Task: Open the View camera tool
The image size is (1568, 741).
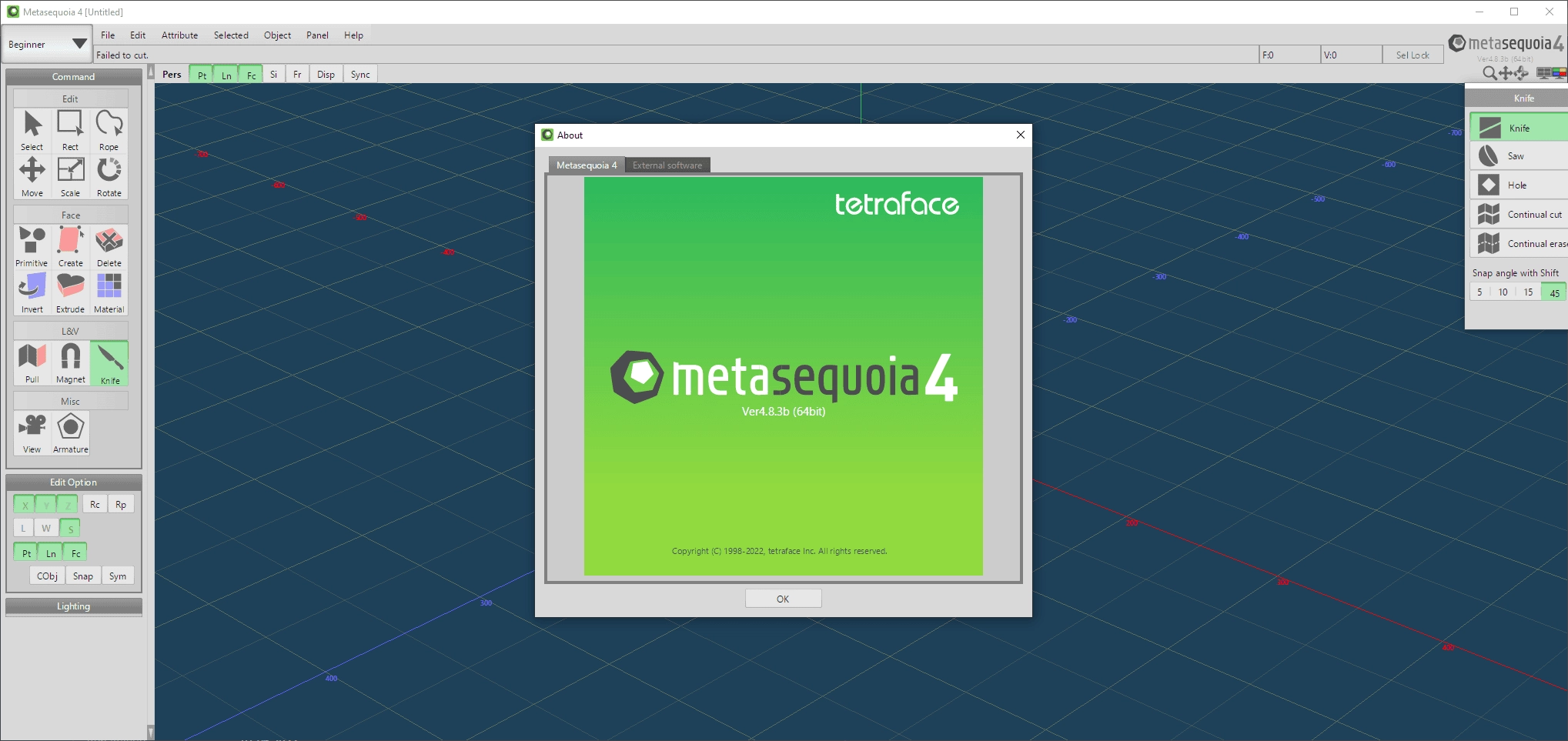Action: (x=32, y=433)
